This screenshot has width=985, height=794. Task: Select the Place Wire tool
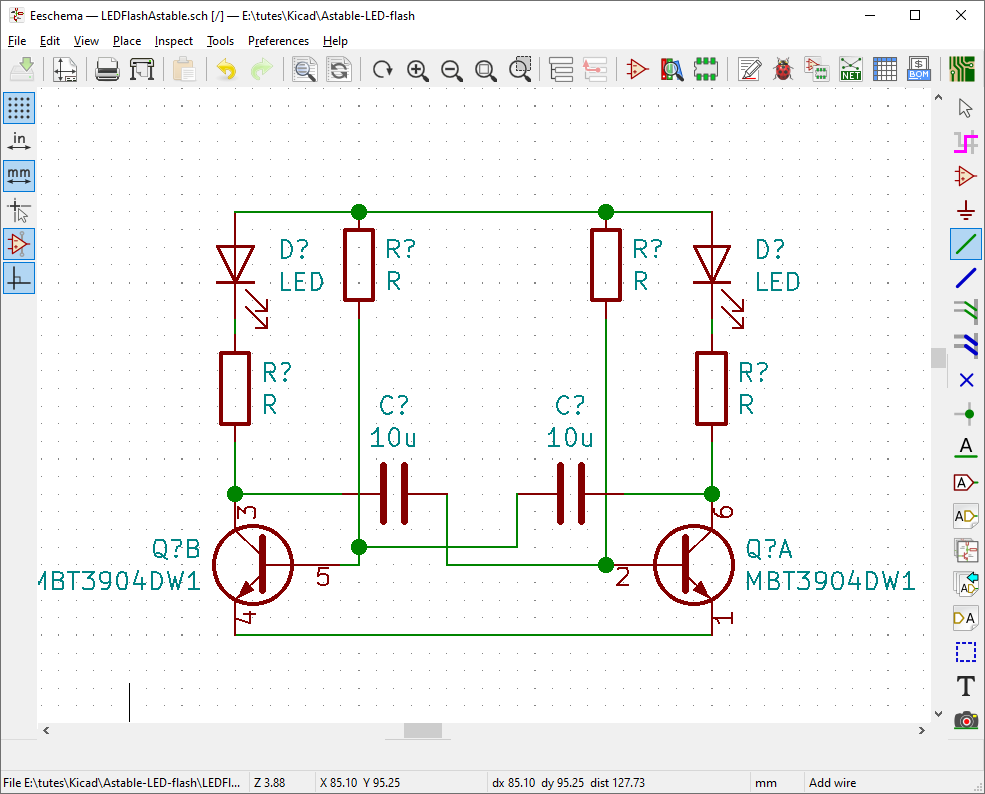(964, 243)
